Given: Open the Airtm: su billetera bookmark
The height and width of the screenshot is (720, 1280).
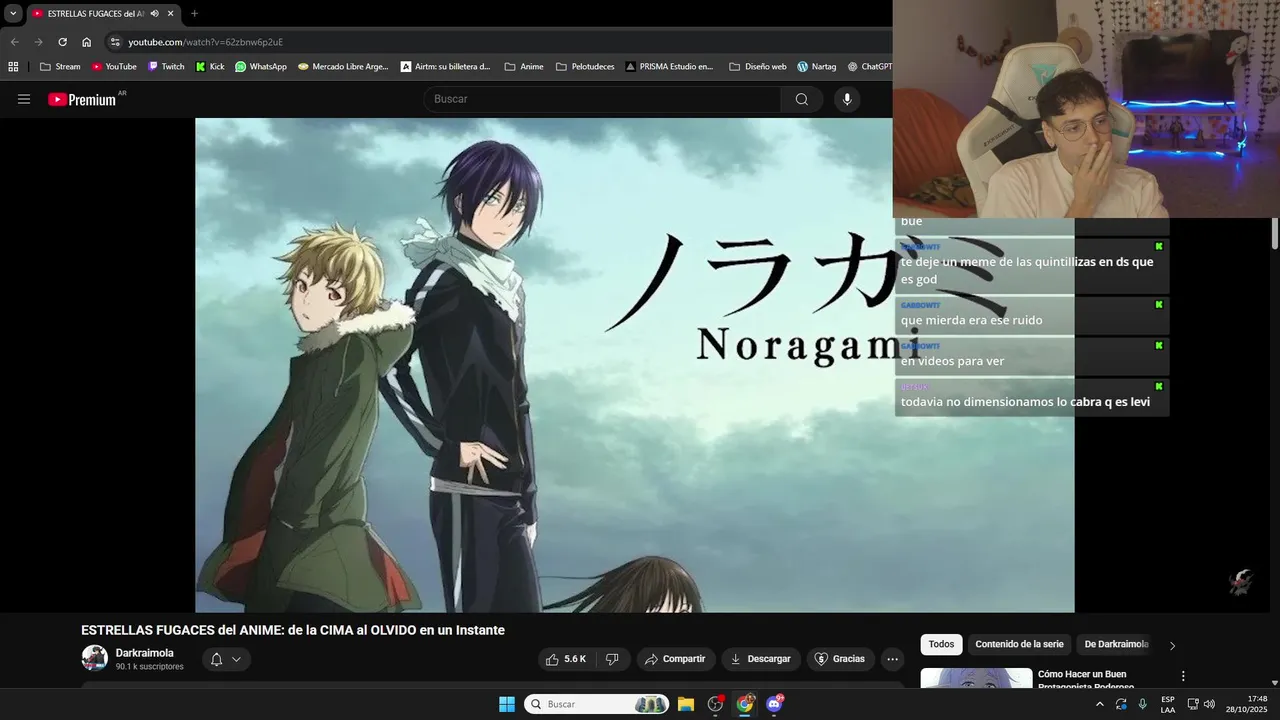Looking at the screenshot, I should pyautogui.click(x=445, y=67).
